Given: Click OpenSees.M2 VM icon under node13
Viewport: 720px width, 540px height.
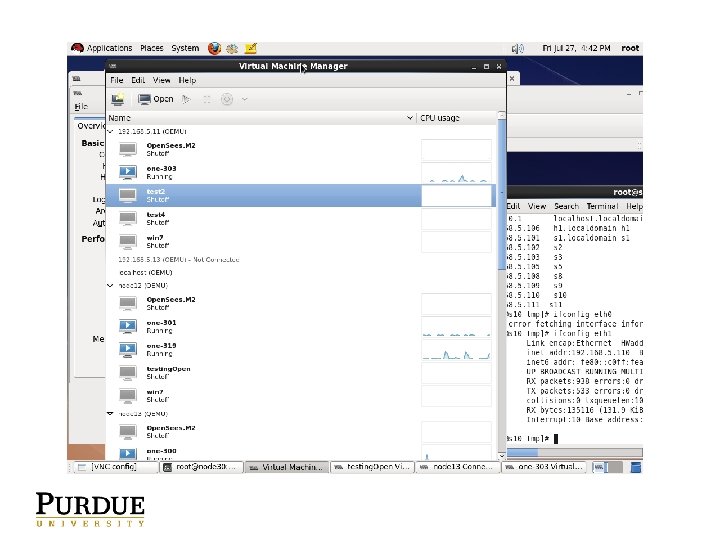Looking at the screenshot, I should [x=128, y=432].
